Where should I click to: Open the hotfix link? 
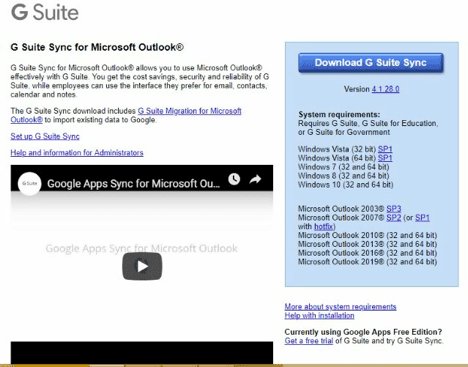(x=324, y=226)
